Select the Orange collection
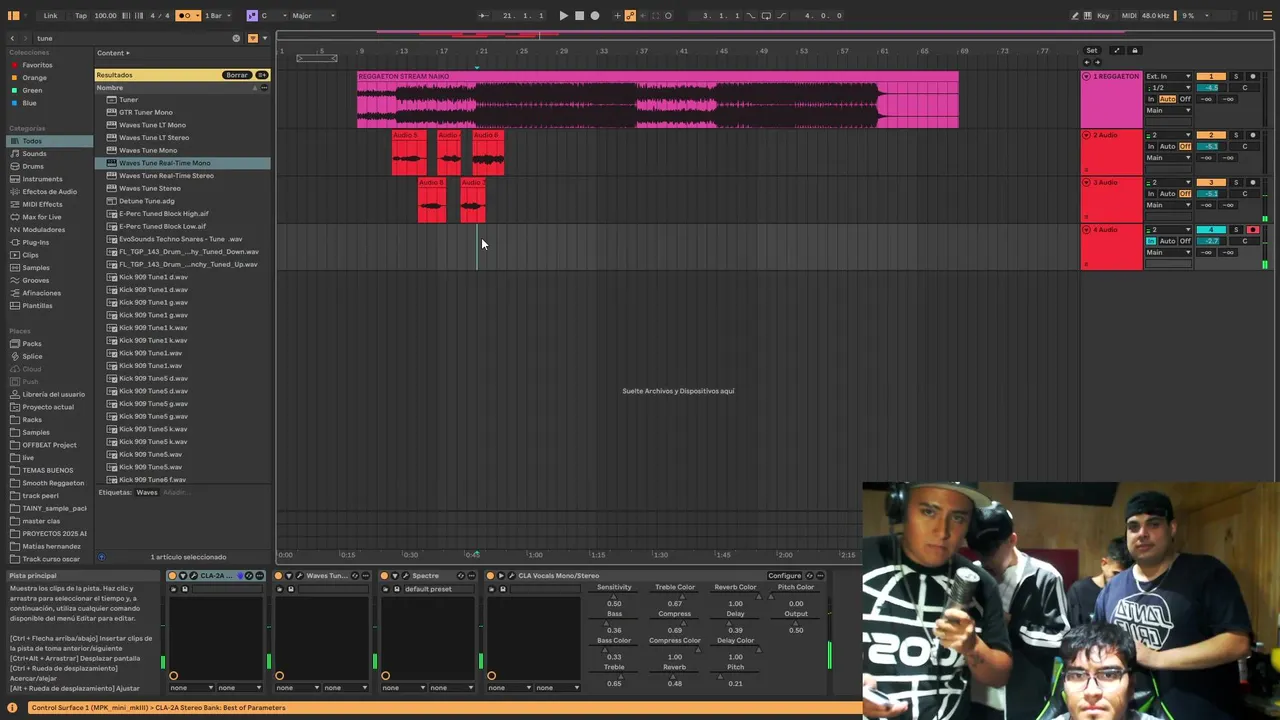The width and height of the screenshot is (1280, 720). [x=34, y=77]
